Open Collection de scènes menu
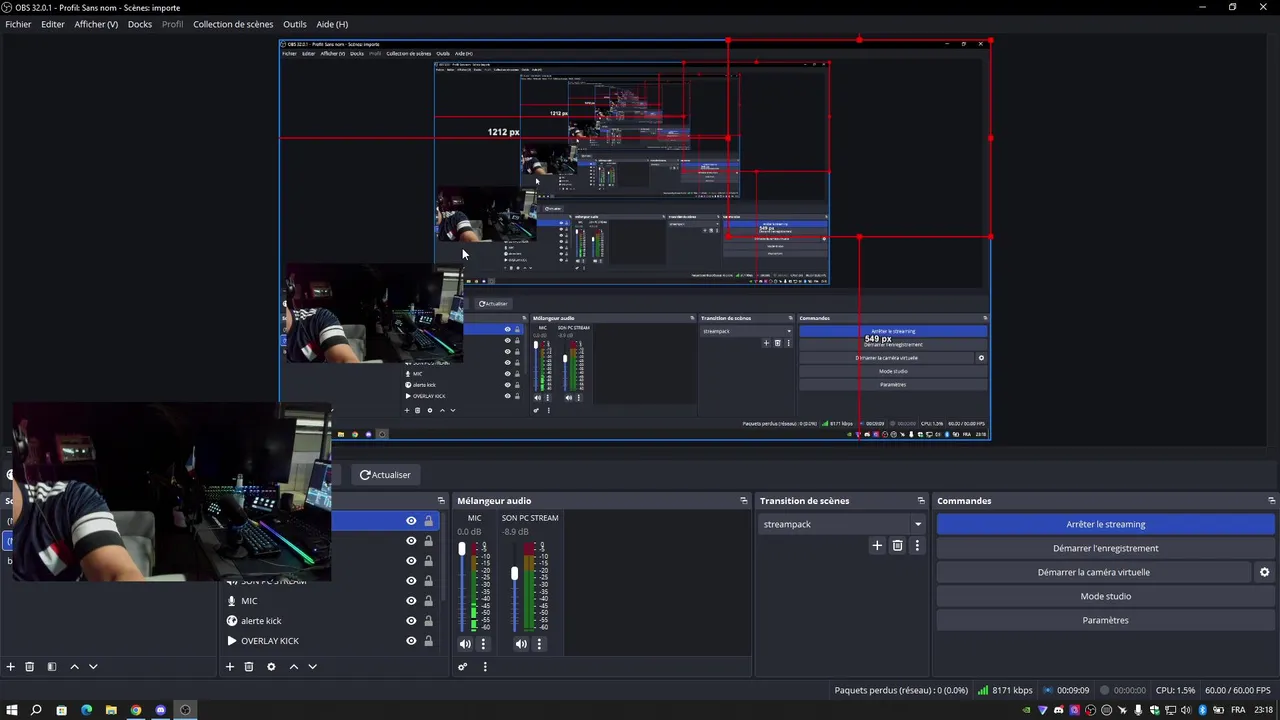The image size is (1280, 720). click(x=233, y=24)
